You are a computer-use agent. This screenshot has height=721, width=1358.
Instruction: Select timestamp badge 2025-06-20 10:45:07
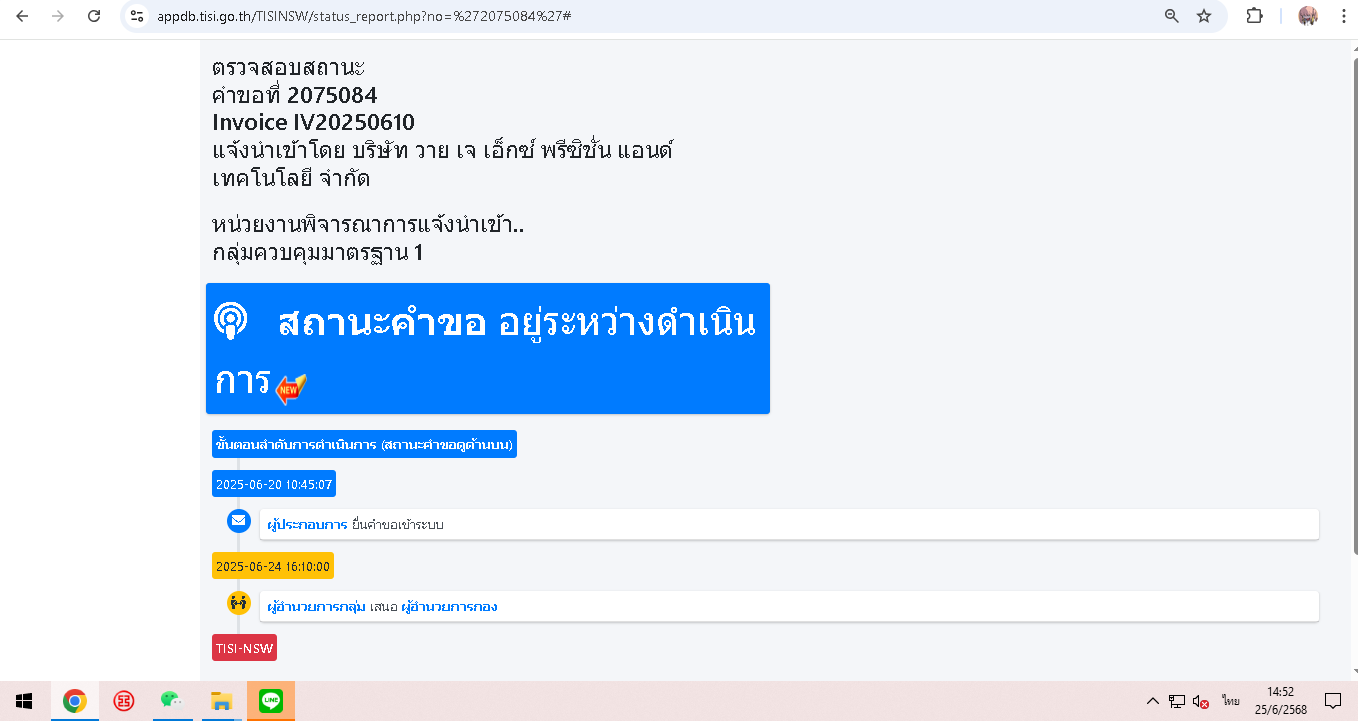[x=274, y=484]
